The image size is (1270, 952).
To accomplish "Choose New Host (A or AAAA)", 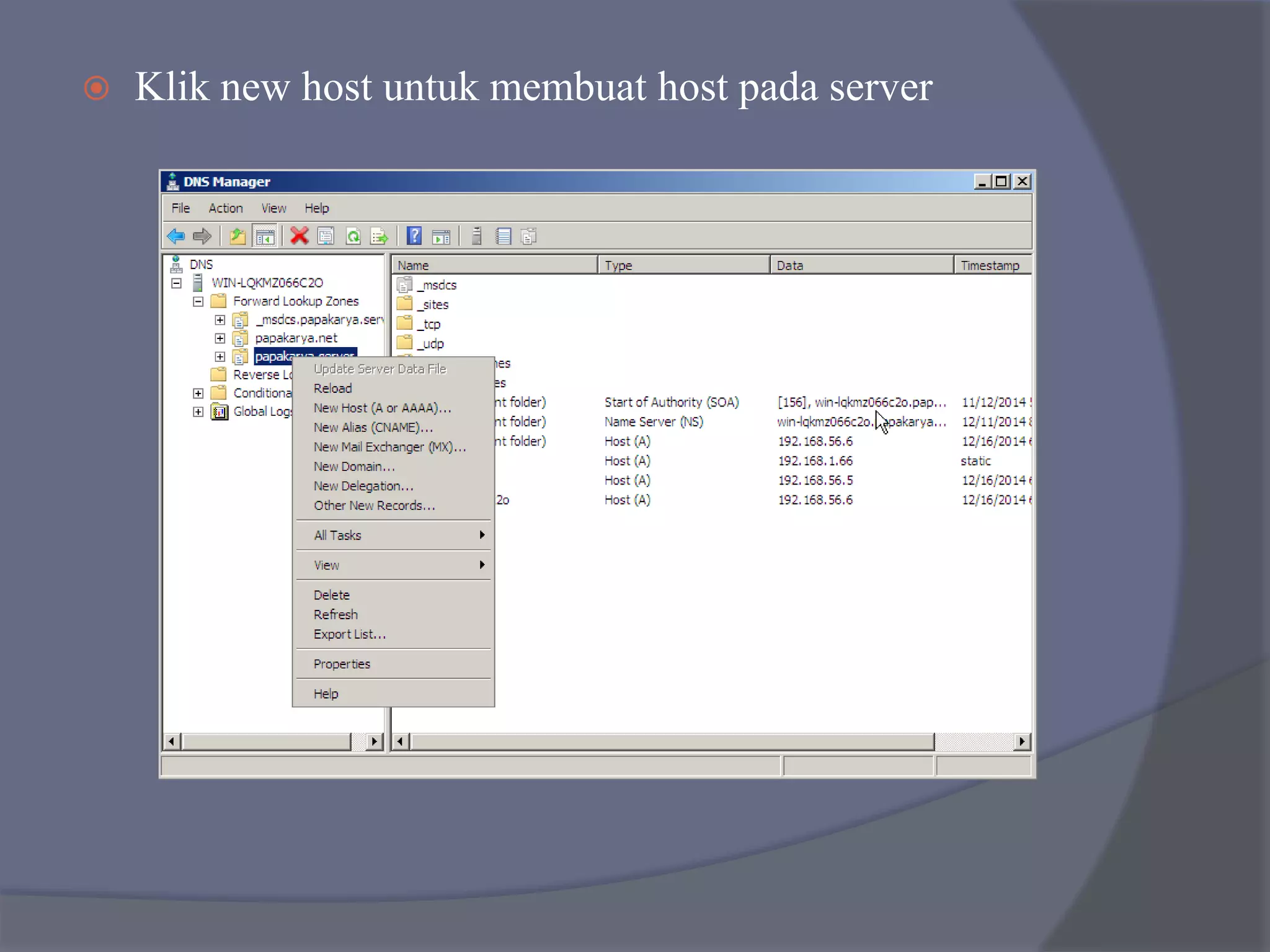I will pyautogui.click(x=393, y=408).
